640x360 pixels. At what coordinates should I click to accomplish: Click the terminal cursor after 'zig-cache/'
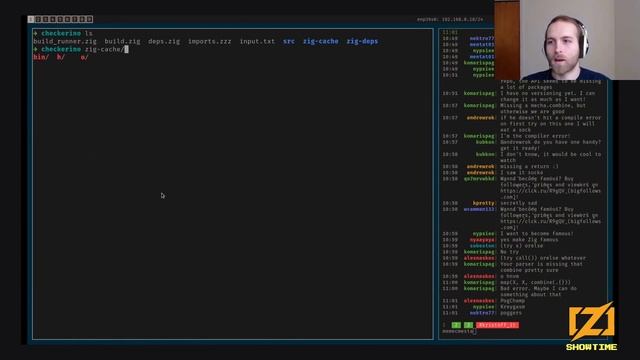coord(127,49)
